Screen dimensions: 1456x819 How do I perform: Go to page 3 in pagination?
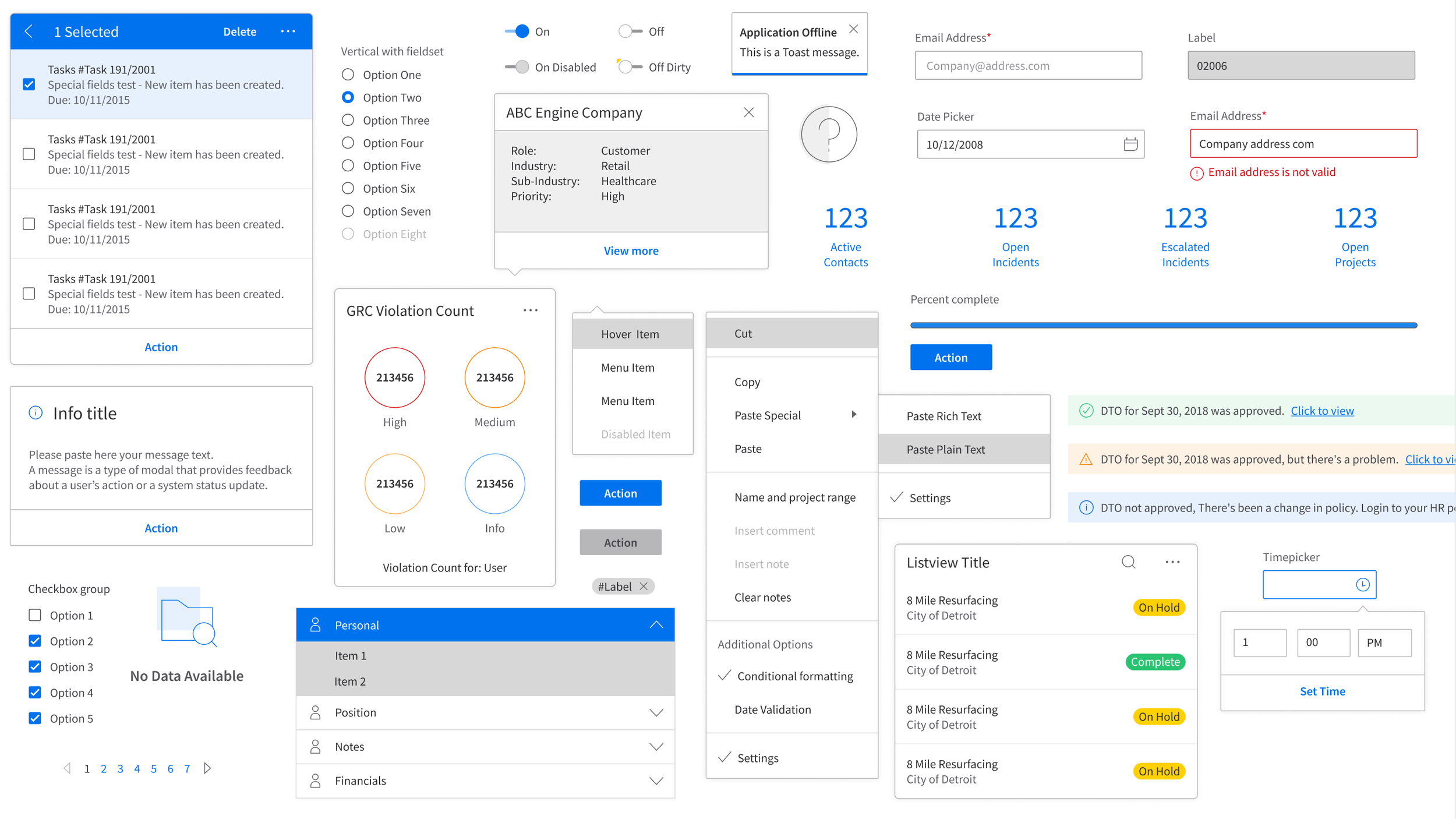click(x=120, y=769)
